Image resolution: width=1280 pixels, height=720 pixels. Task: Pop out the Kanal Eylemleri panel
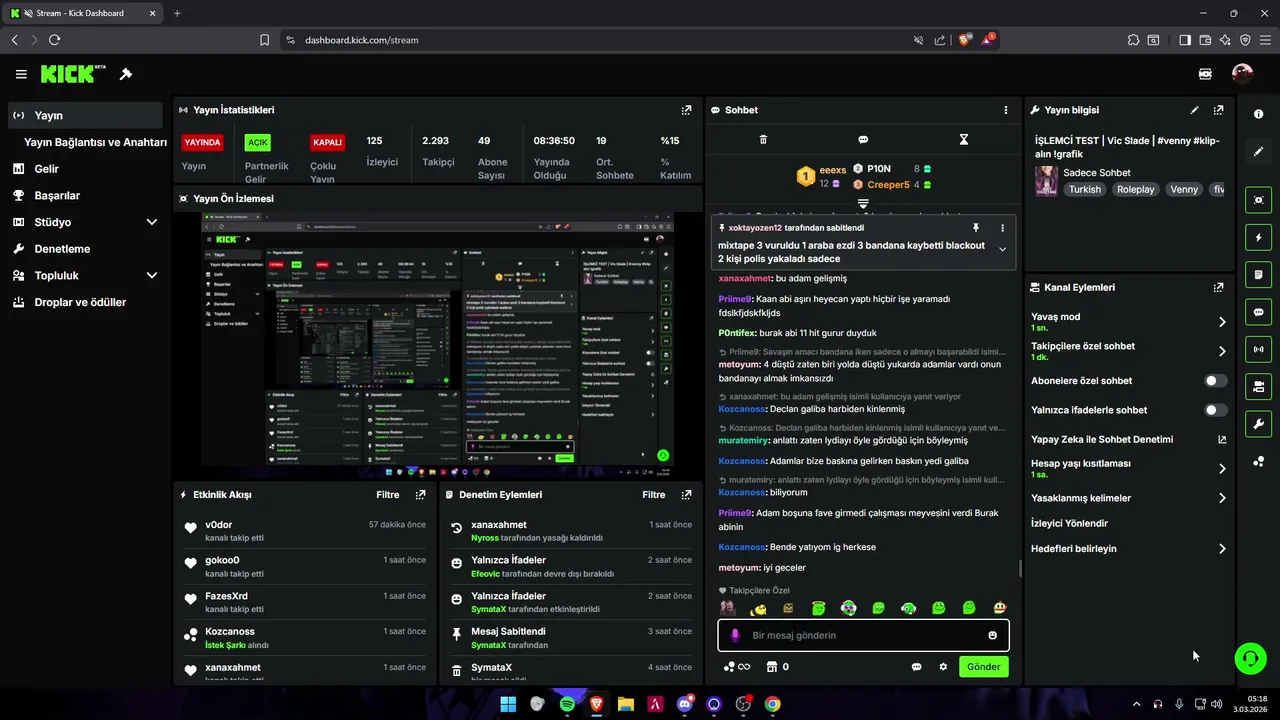click(x=1218, y=287)
